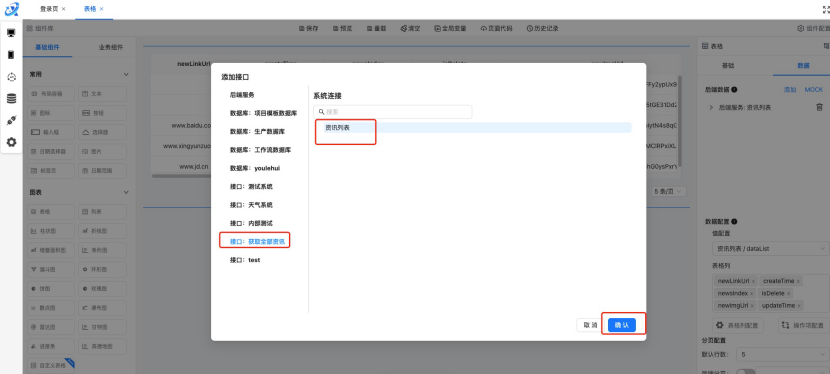Viewport: 830px width, 374px height.
Task: Open 组件配置 in the top right
Action: pyautogui.click(x=814, y=29)
